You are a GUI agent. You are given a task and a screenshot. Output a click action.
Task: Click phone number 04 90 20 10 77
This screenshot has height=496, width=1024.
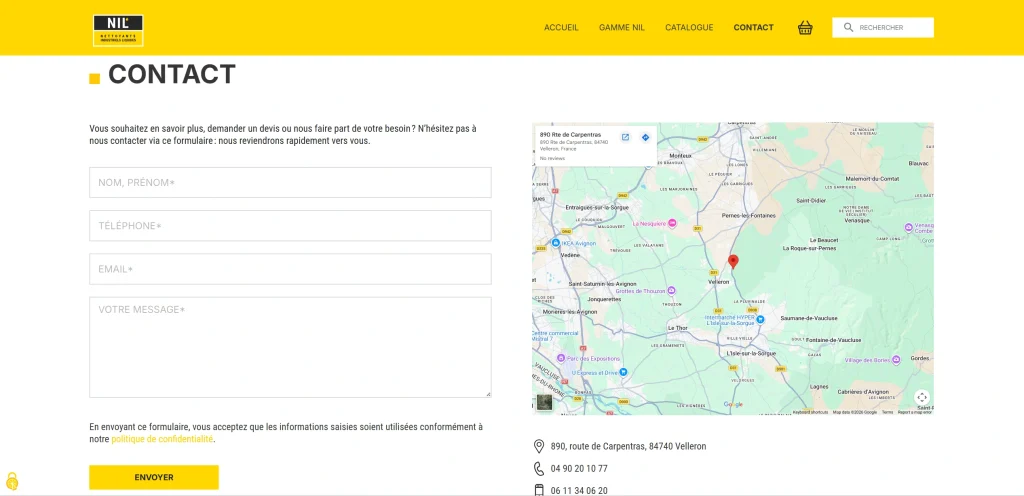click(579, 469)
